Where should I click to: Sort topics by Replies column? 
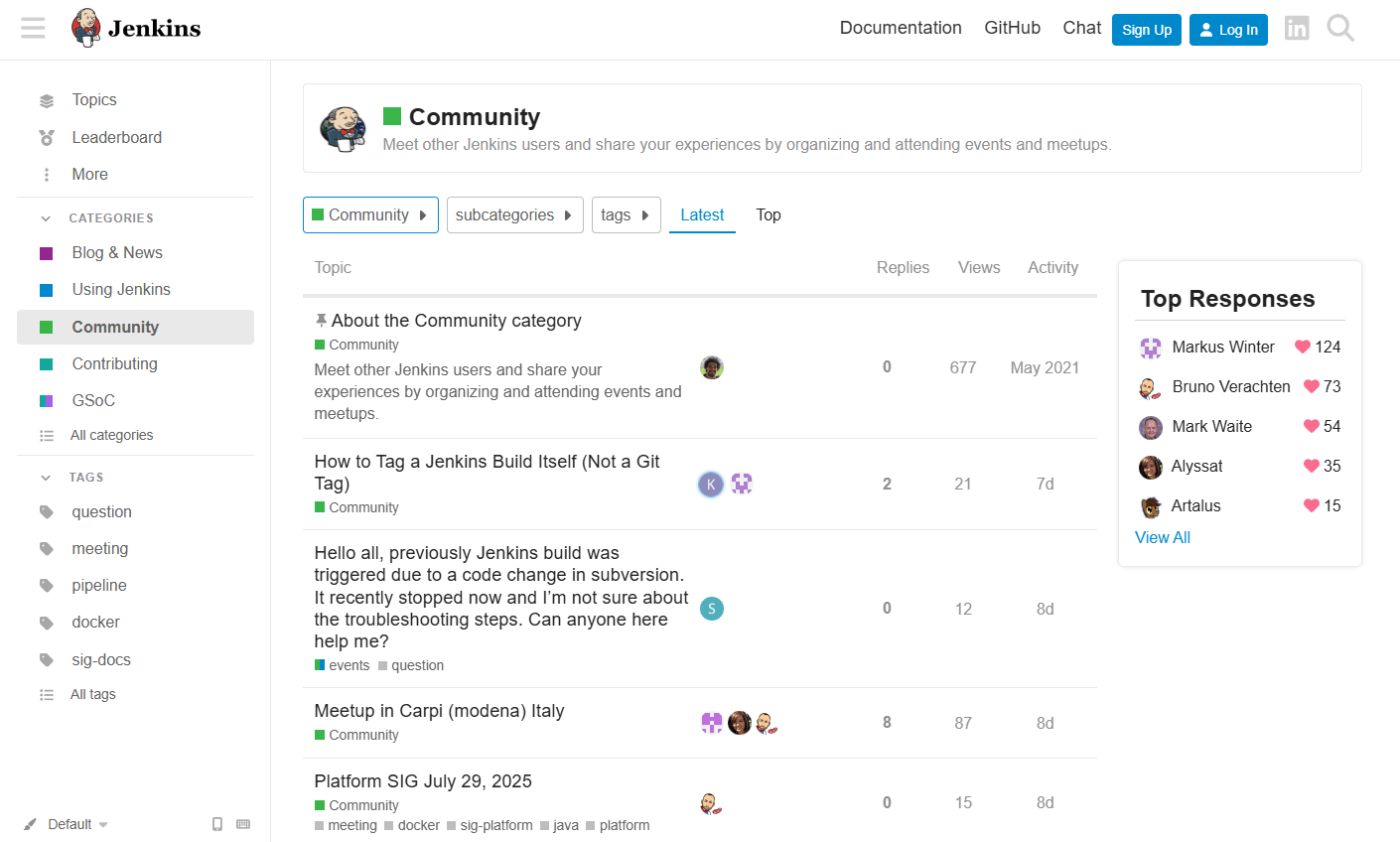903,268
